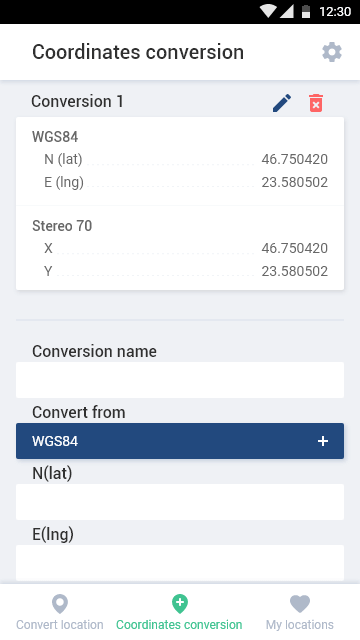Viewport: 360px width, 640px height.
Task: Expand the WGS84 Convert from selector
Action: [x=180, y=441]
